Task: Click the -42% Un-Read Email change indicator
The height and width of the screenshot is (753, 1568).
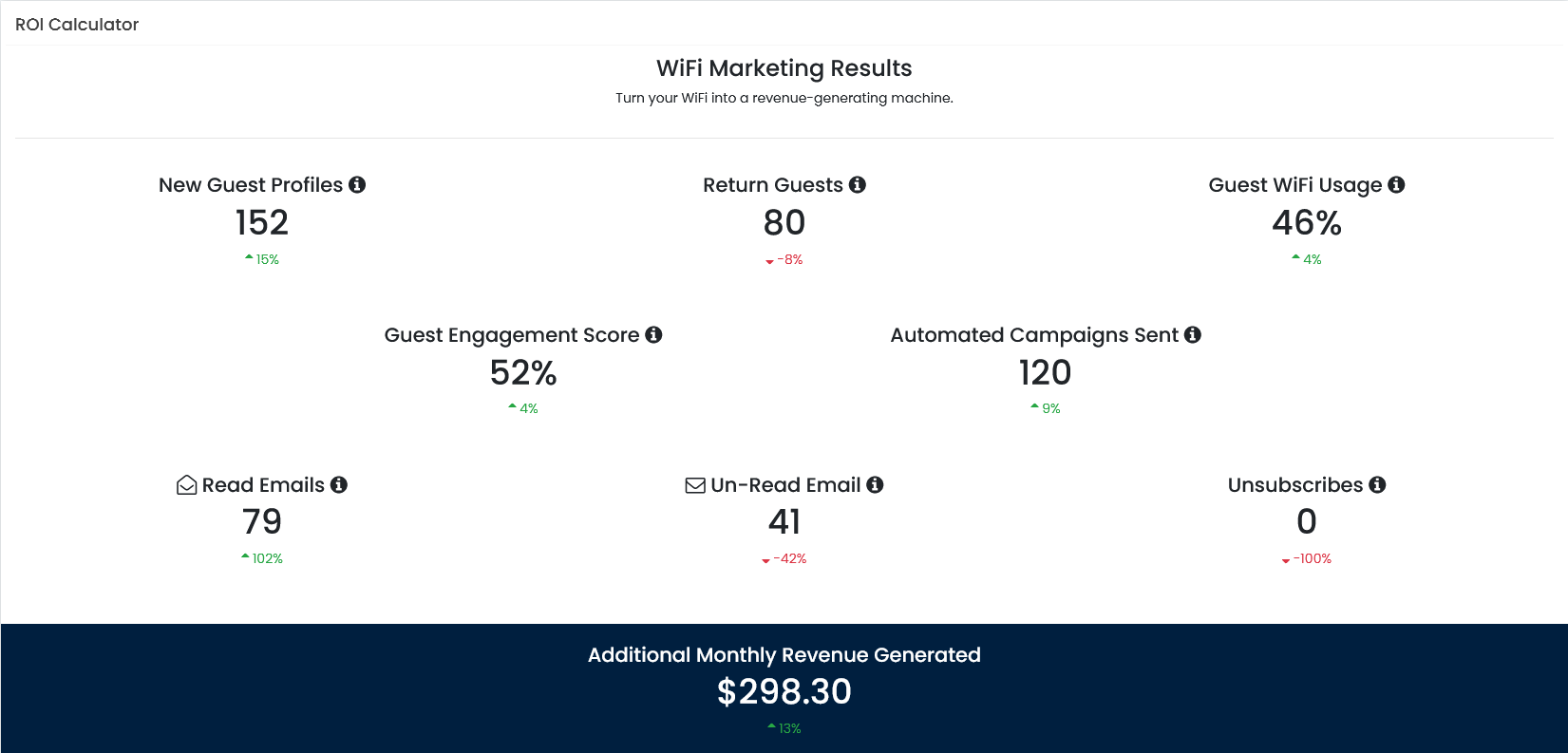Action: click(x=784, y=558)
